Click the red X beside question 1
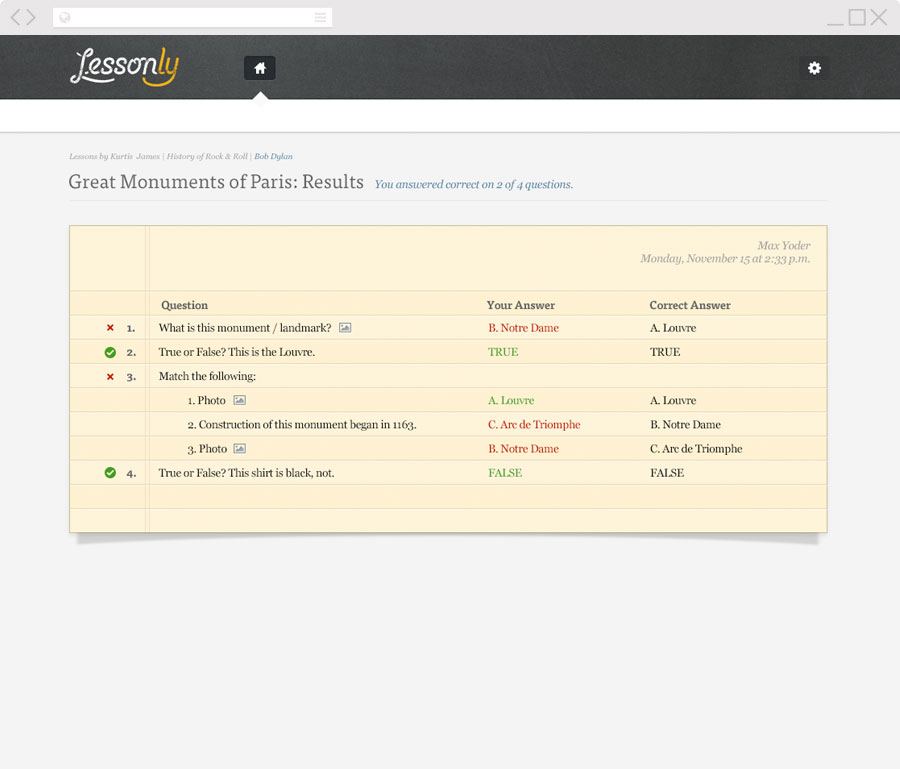900x769 pixels. click(110, 328)
